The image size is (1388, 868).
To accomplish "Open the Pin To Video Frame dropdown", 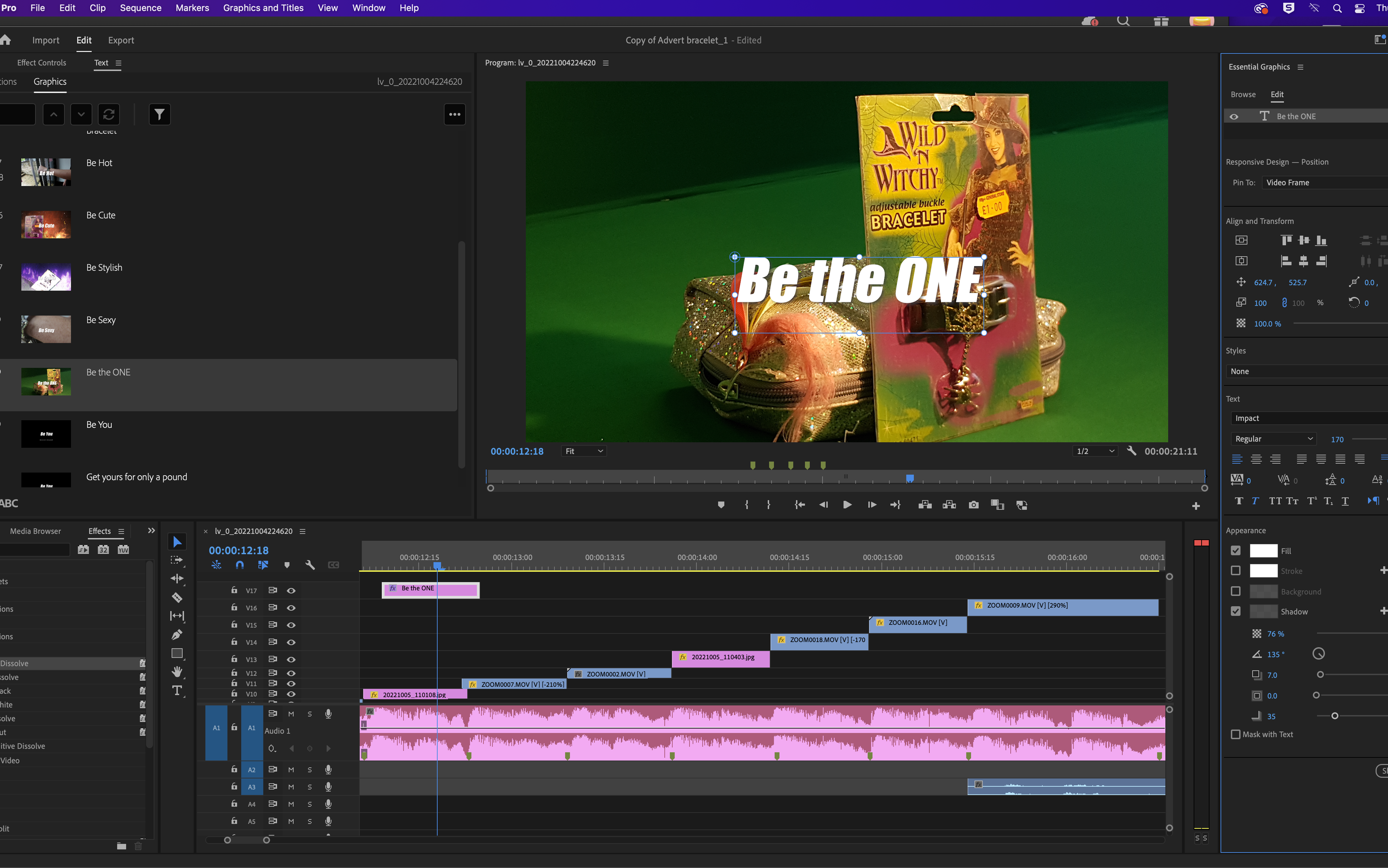I will pyautogui.click(x=1325, y=183).
